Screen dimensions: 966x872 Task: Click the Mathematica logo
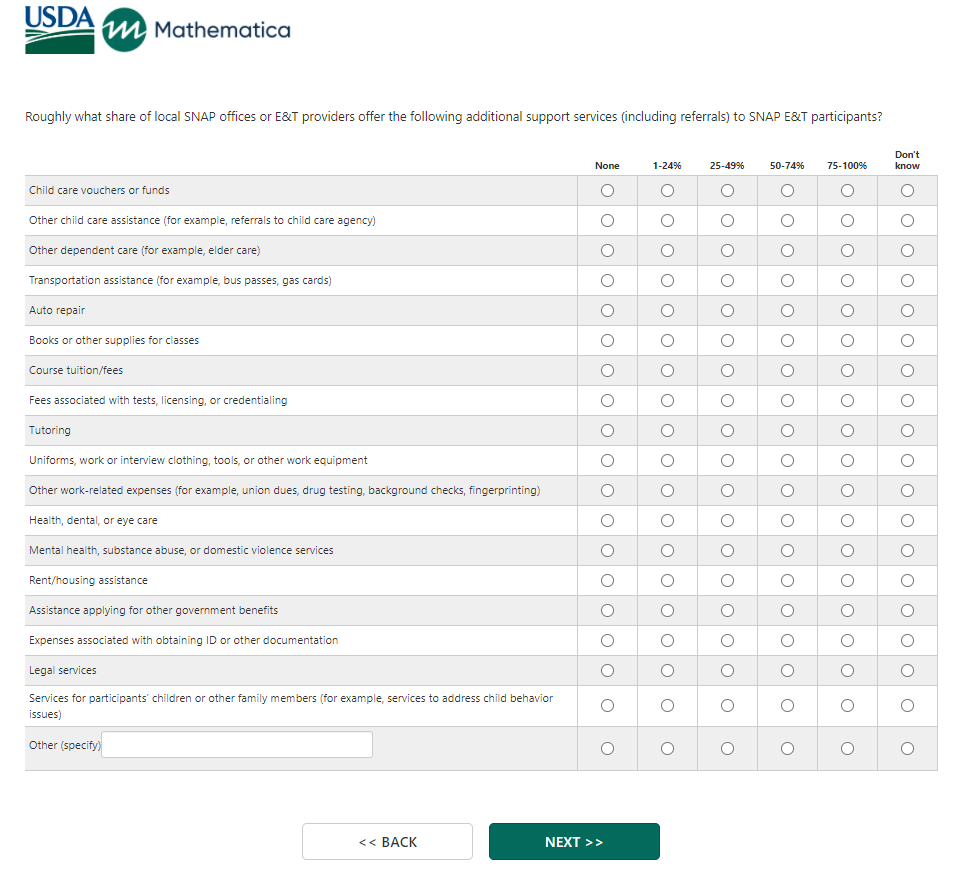196,30
